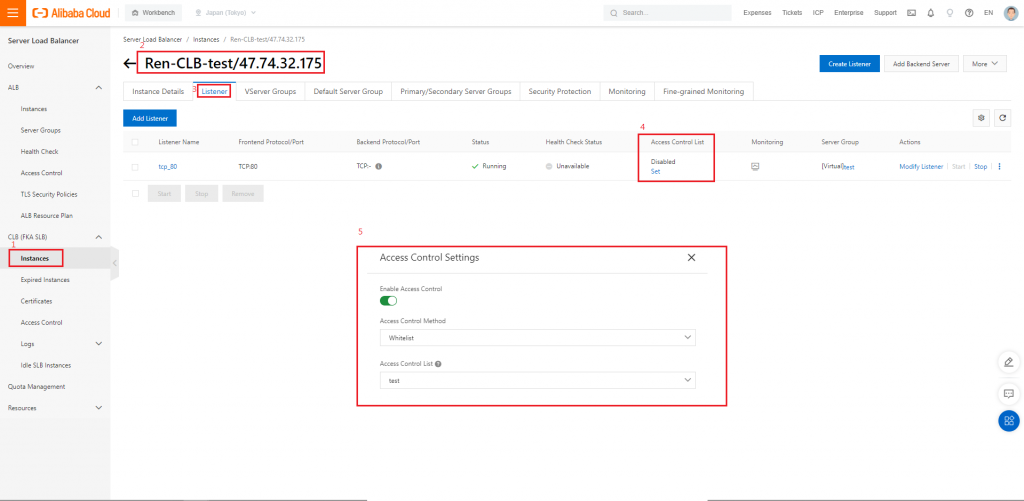The width and height of the screenshot is (1024, 501).
Task: Collapse the left sidebar handle
Action: (115, 263)
